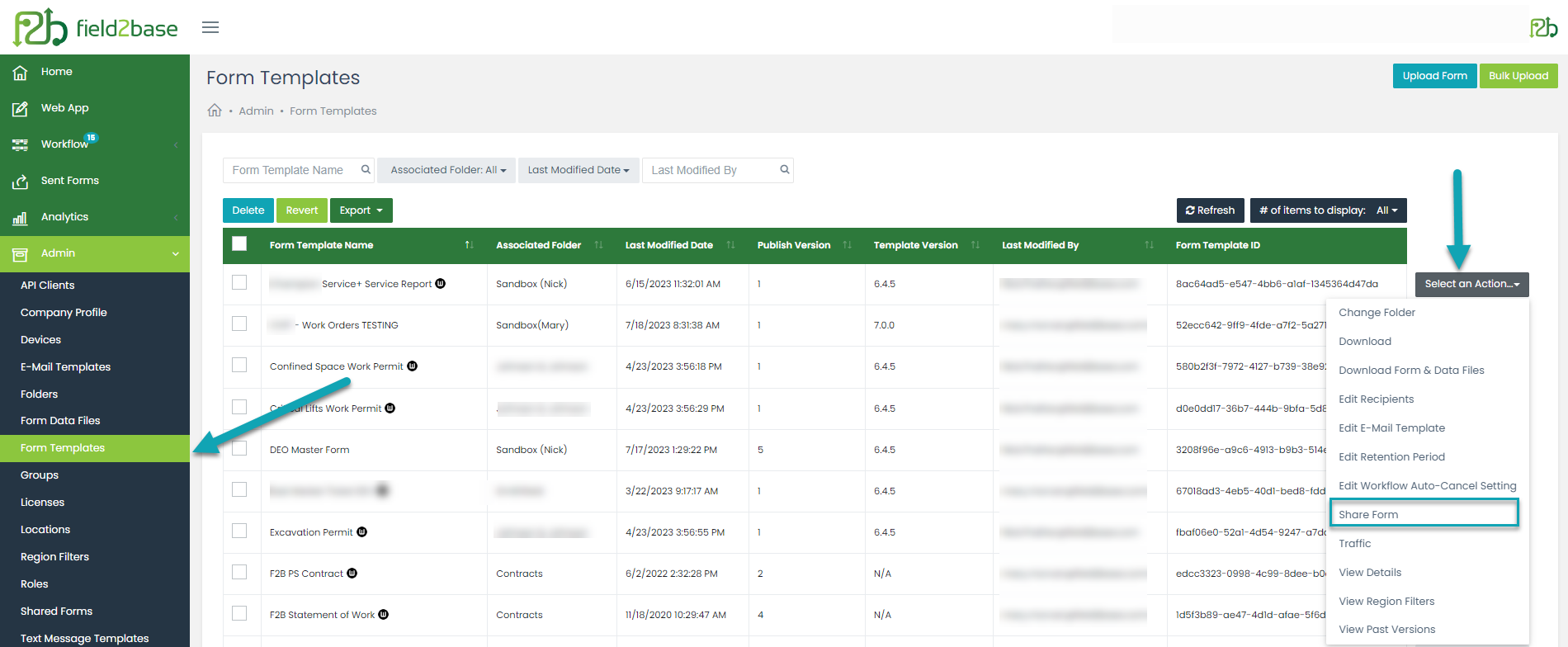Choose Traffic from action menu

pyautogui.click(x=1354, y=544)
